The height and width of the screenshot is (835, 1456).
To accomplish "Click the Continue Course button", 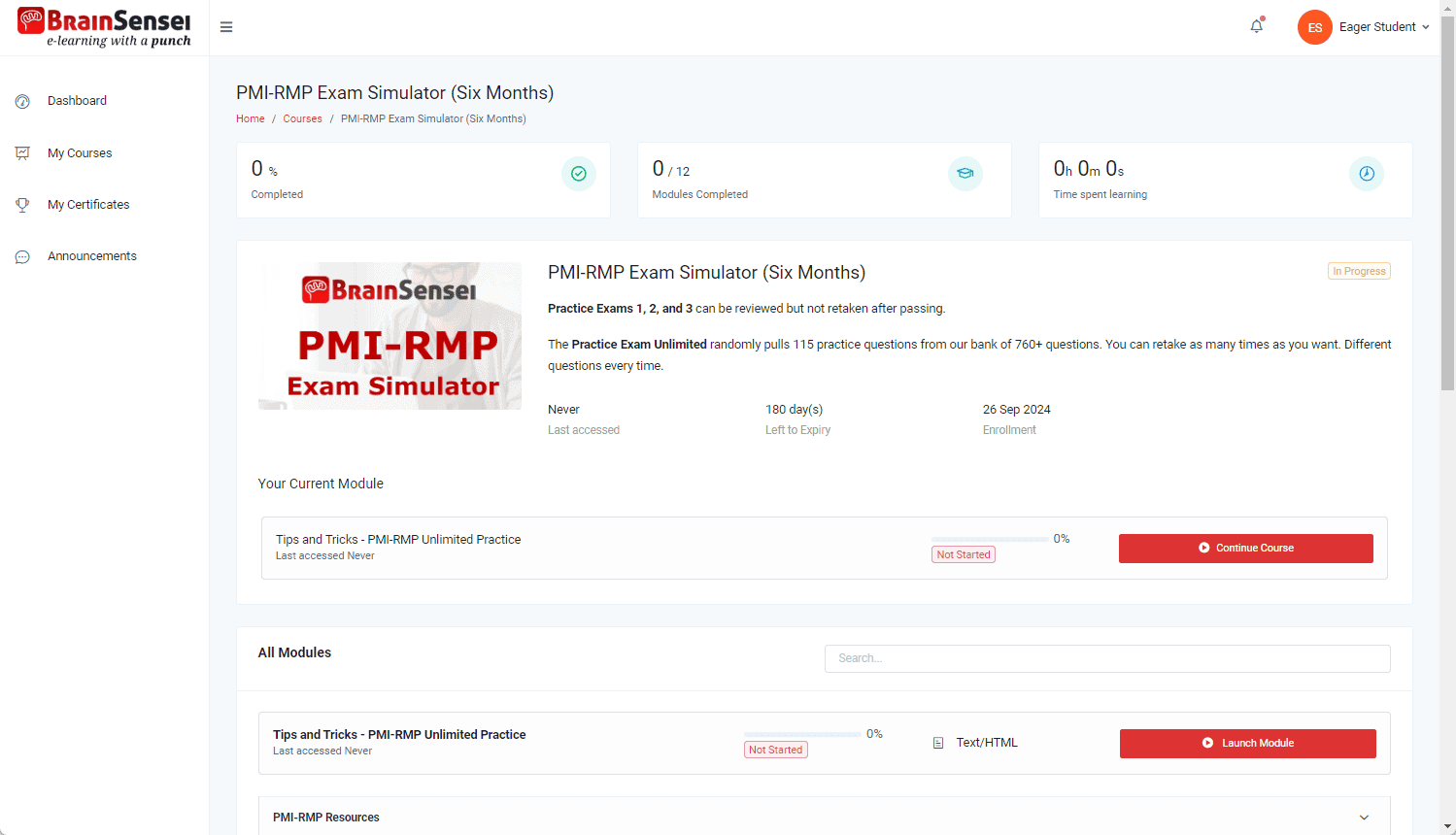I will pos(1246,548).
